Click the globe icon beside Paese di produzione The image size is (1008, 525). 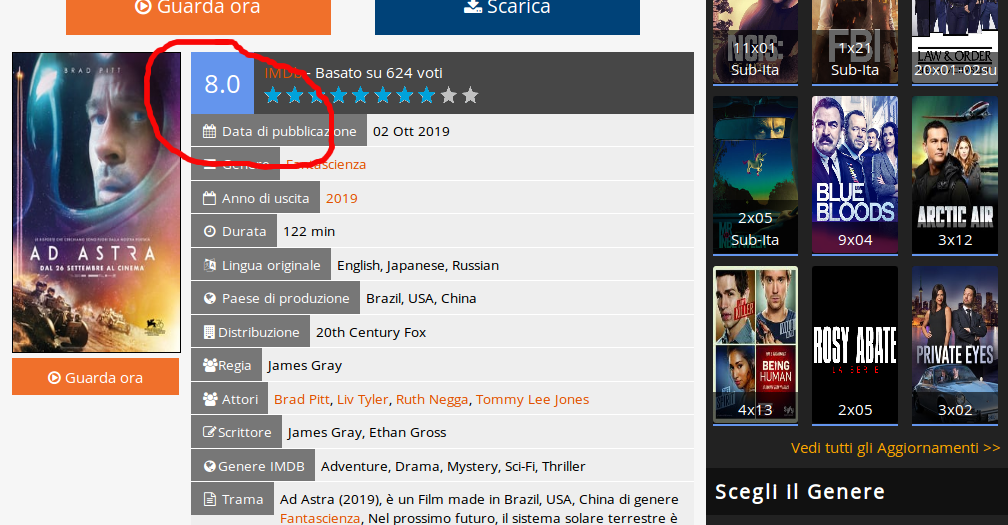point(209,298)
